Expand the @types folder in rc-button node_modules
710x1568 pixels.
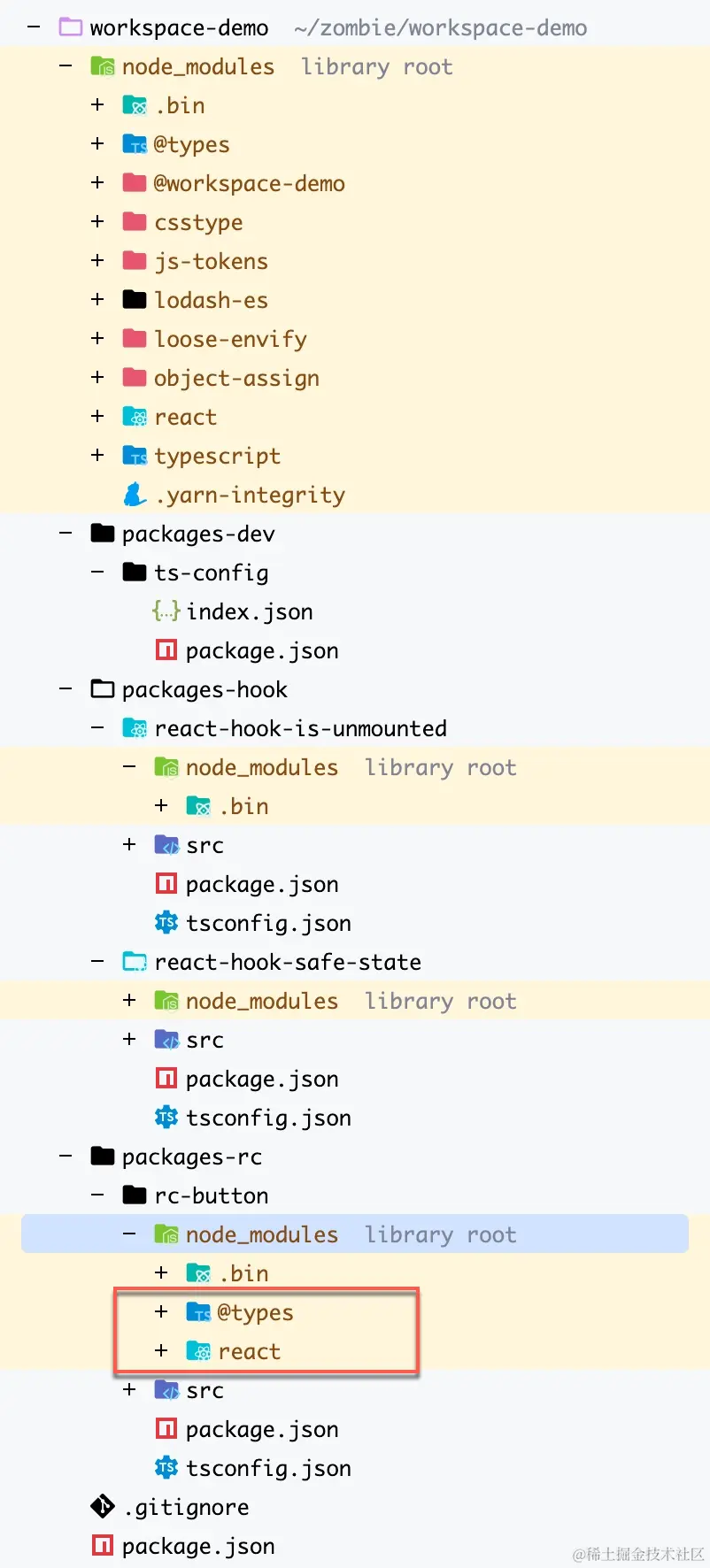tap(161, 1311)
